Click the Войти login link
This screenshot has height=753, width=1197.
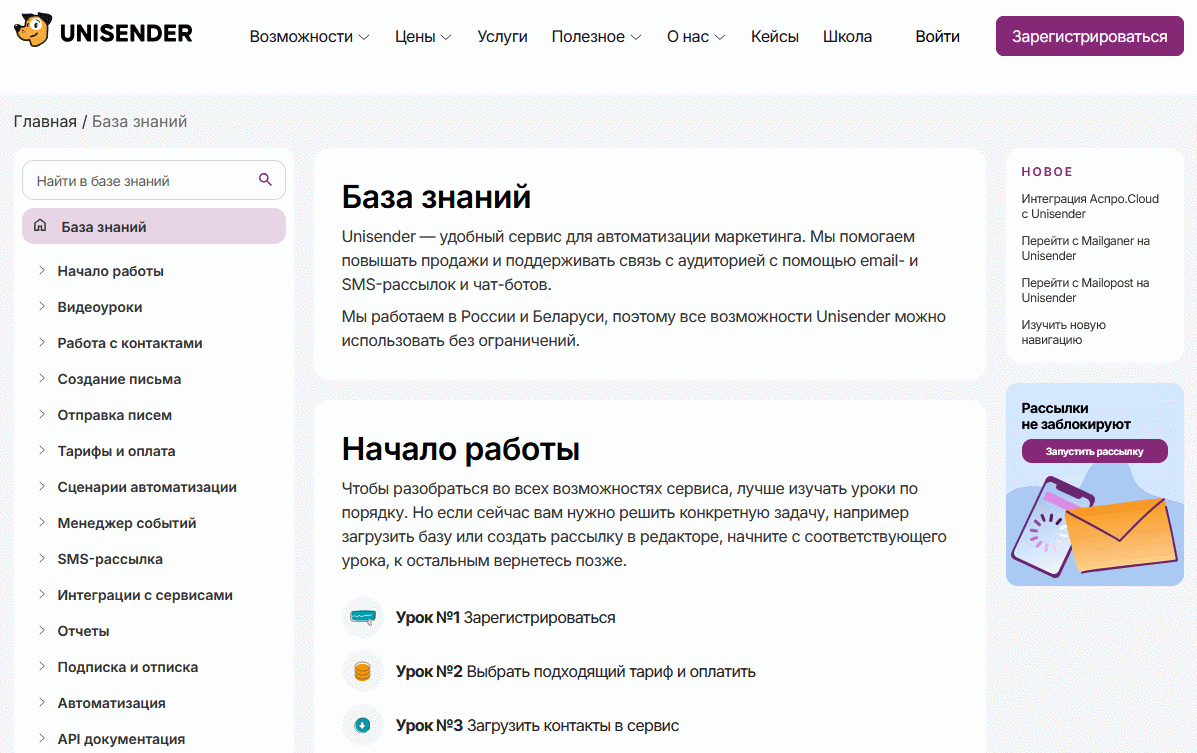[x=937, y=37]
